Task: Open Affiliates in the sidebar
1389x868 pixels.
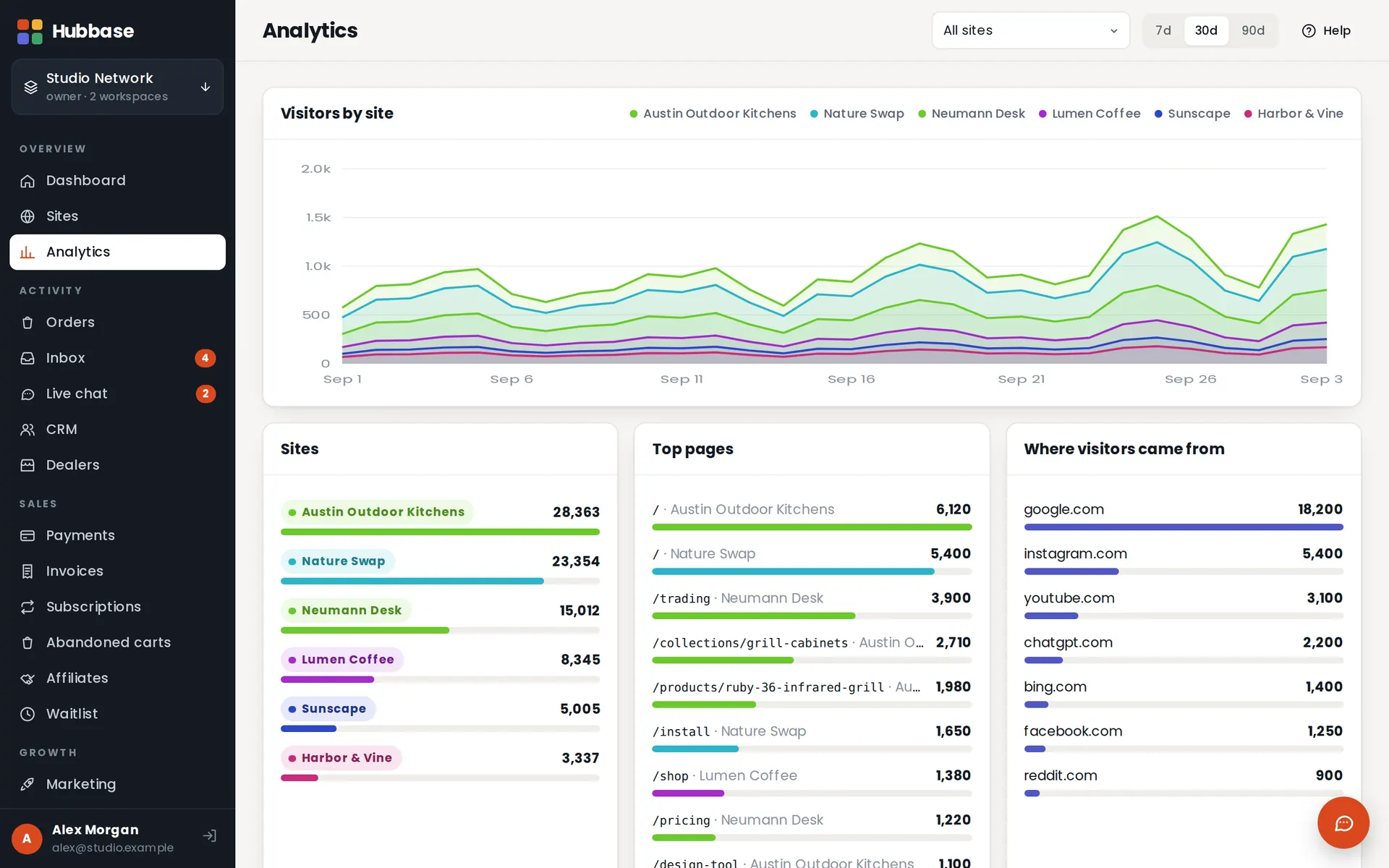Action: pyautogui.click(x=117, y=678)
